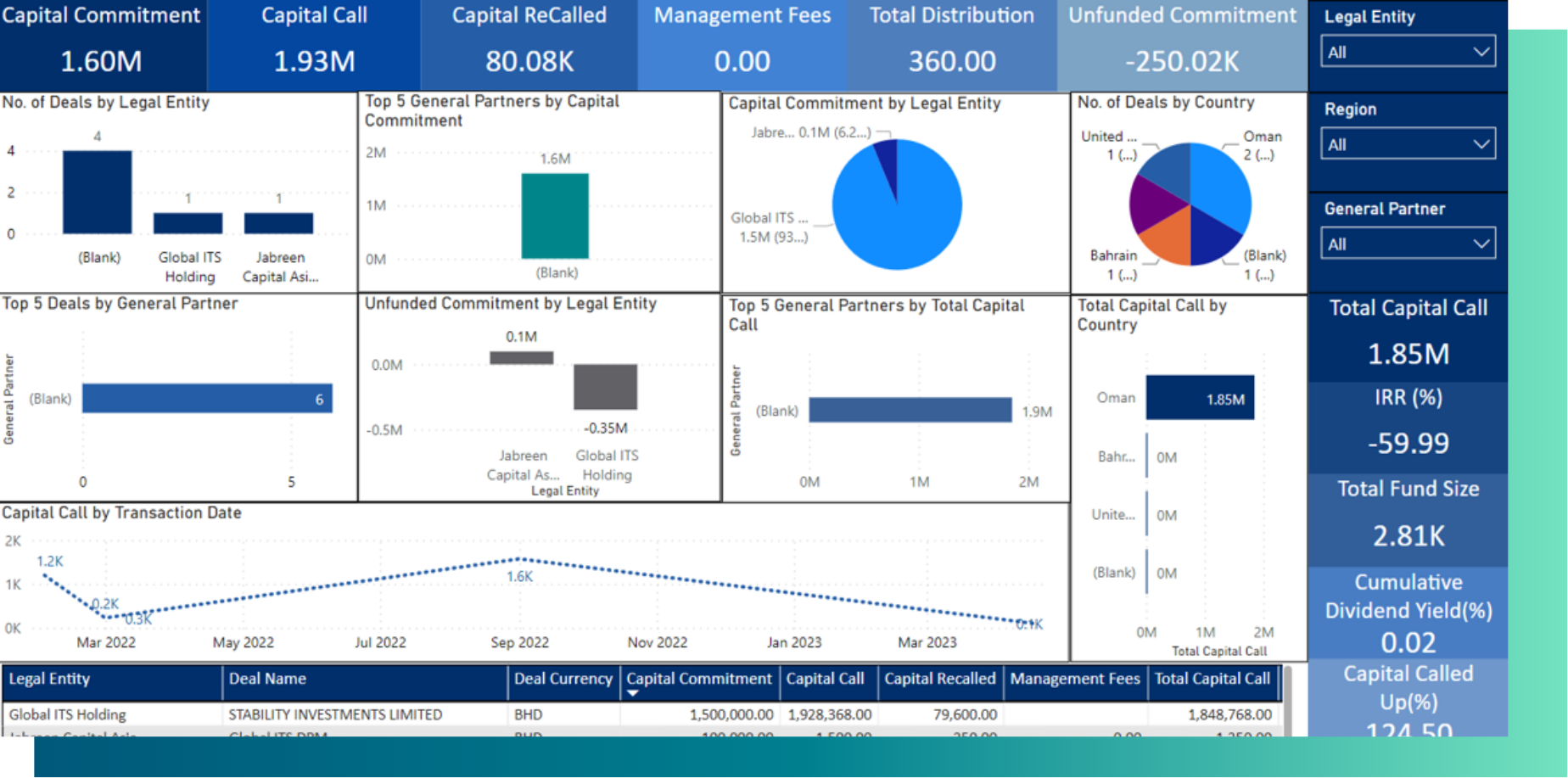Click the Management Fees column header
Viewport: 1568px width, 778px height.
[x=1074, y=679]
